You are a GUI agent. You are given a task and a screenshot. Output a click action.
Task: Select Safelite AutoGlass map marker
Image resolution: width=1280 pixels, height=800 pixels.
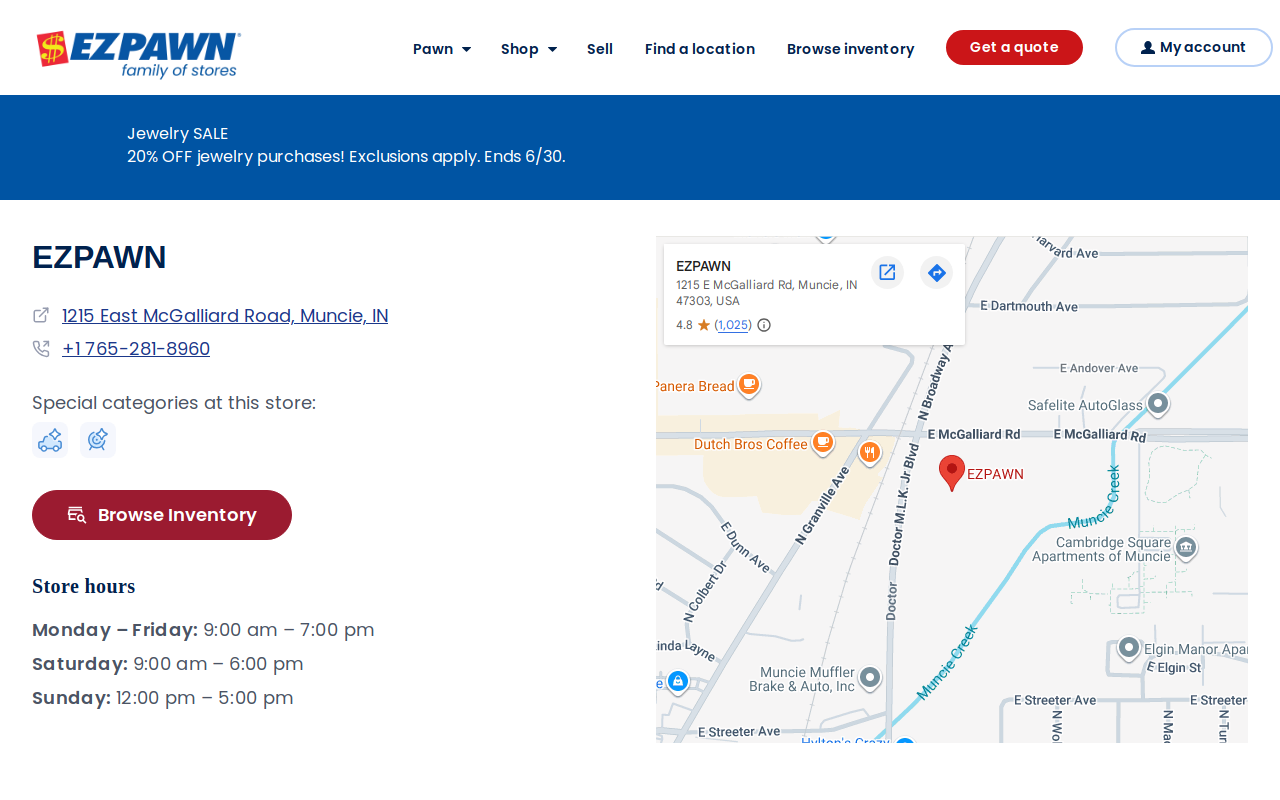(x=1158, y=404)
